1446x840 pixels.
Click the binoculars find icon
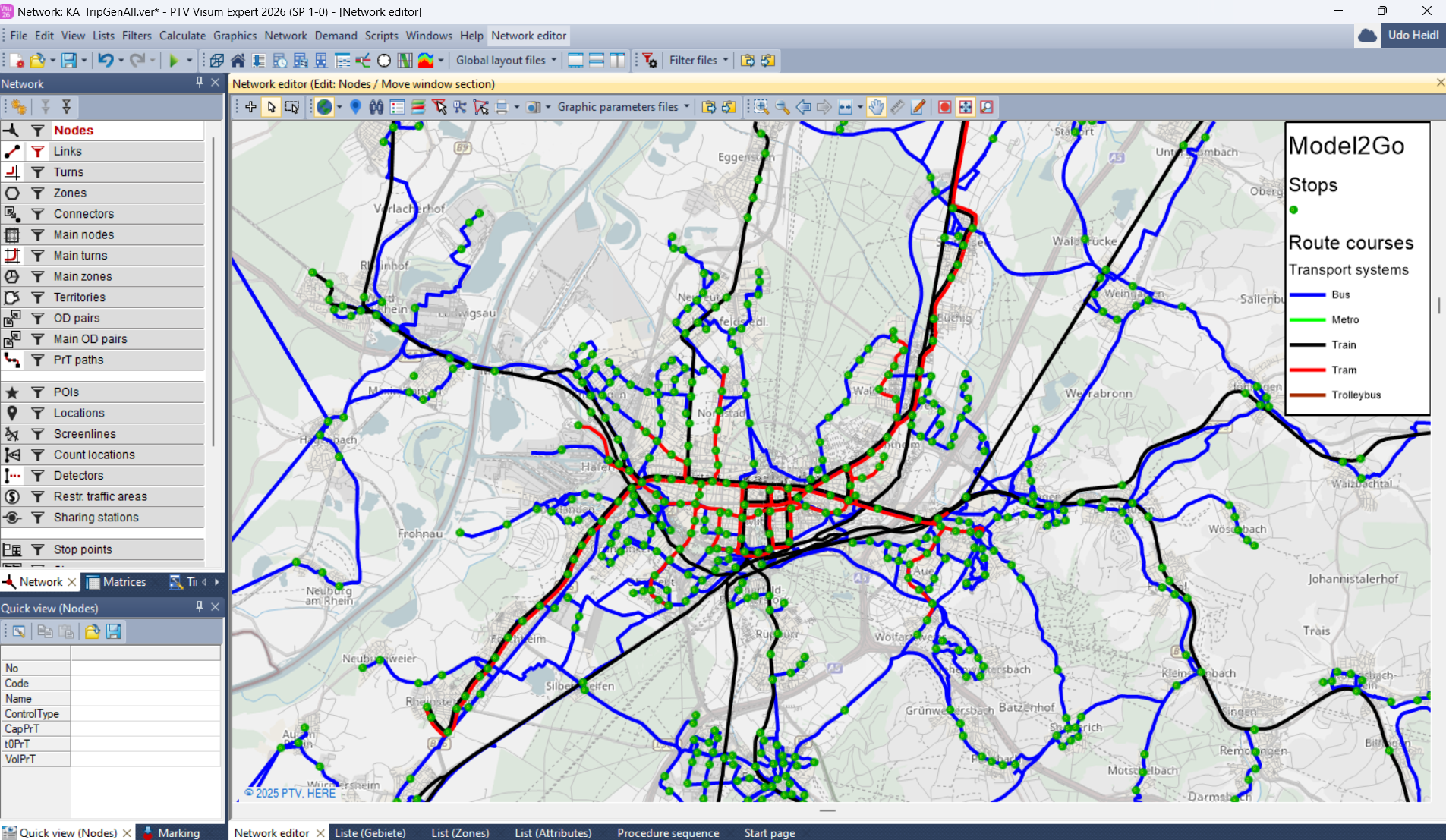click(376, 107)
